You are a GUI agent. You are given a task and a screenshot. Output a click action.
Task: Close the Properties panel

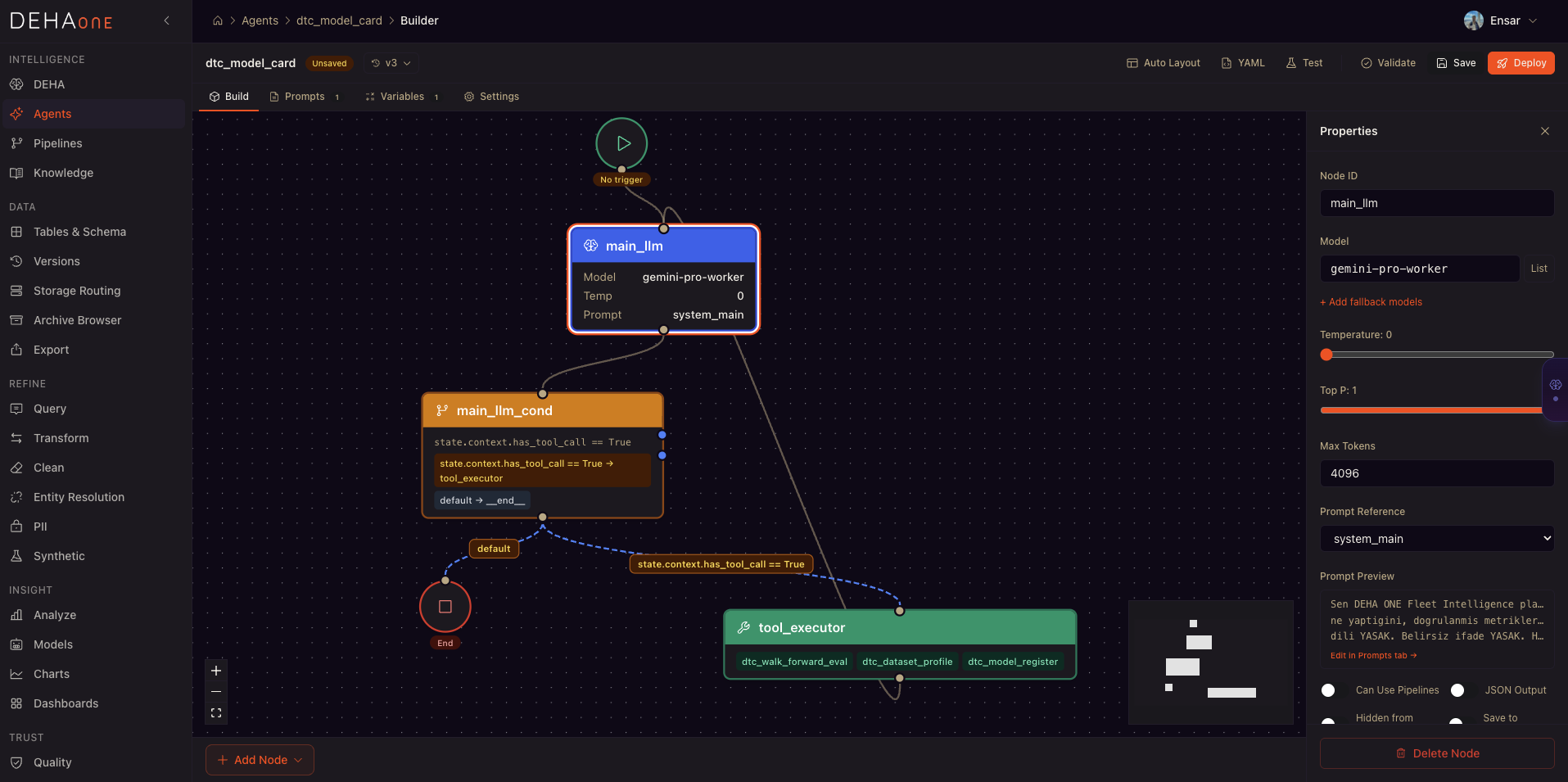point(1544,131)
